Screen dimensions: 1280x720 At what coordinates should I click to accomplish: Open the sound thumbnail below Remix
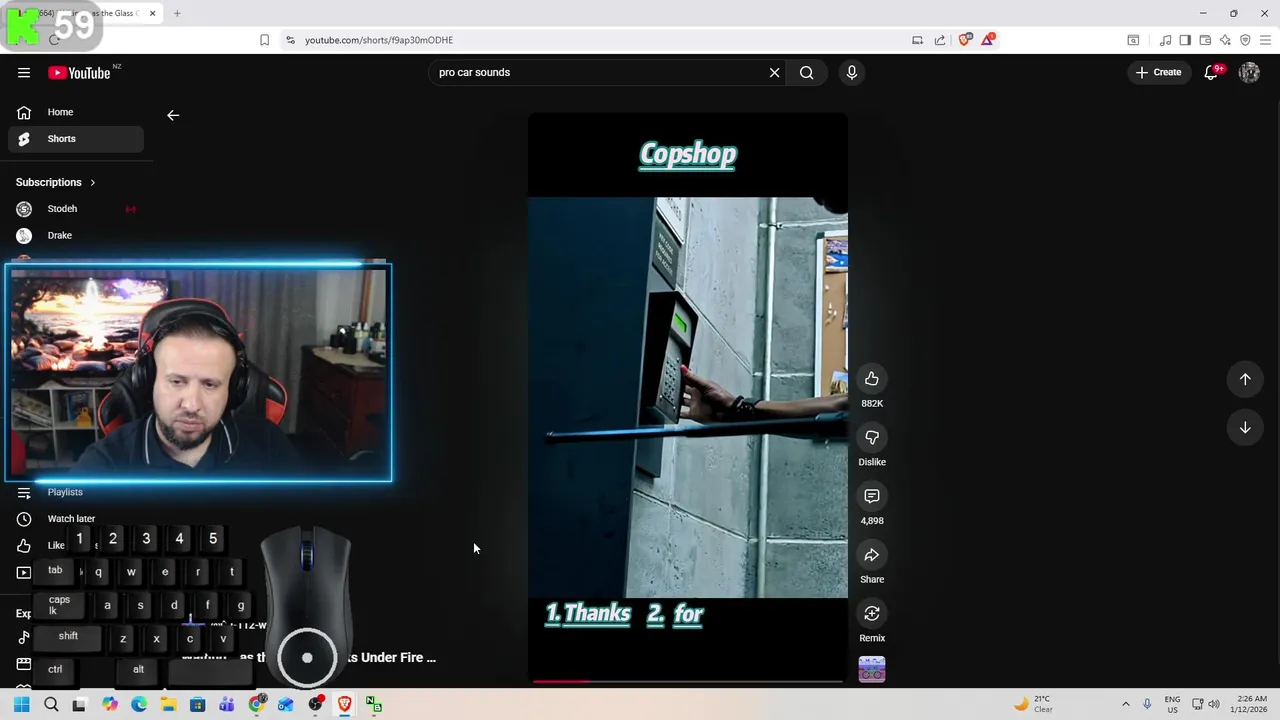click(872, 669)
